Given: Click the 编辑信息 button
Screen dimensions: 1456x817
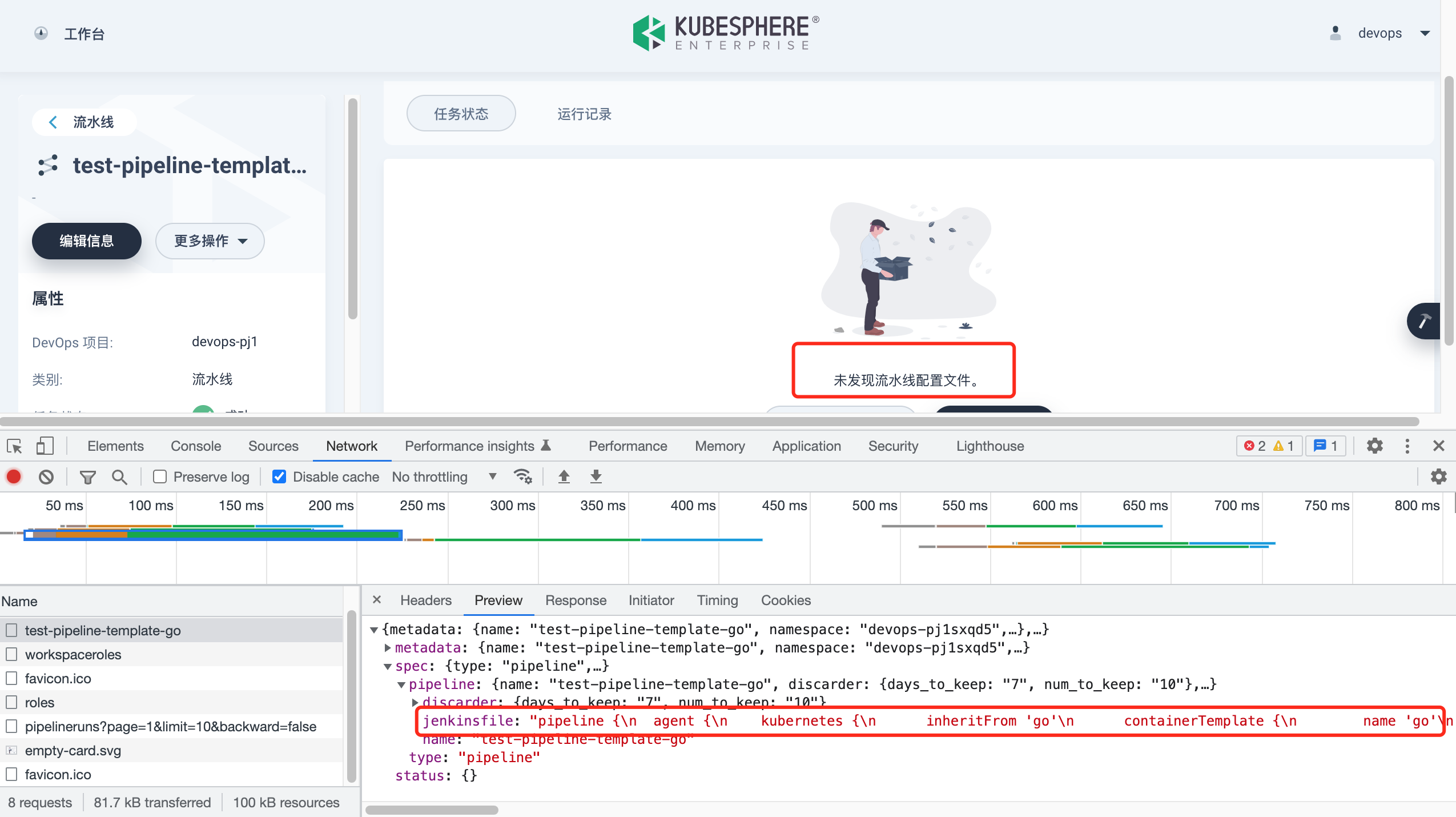Looking at the screenshot, I should pyautogui.click(x=86, y=241).
